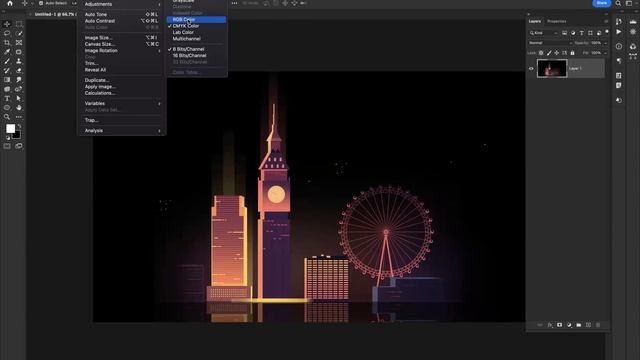This screenshot has height=360, width=640.
Task: Expand Adjustments submenu
Action: click(122, 4)
